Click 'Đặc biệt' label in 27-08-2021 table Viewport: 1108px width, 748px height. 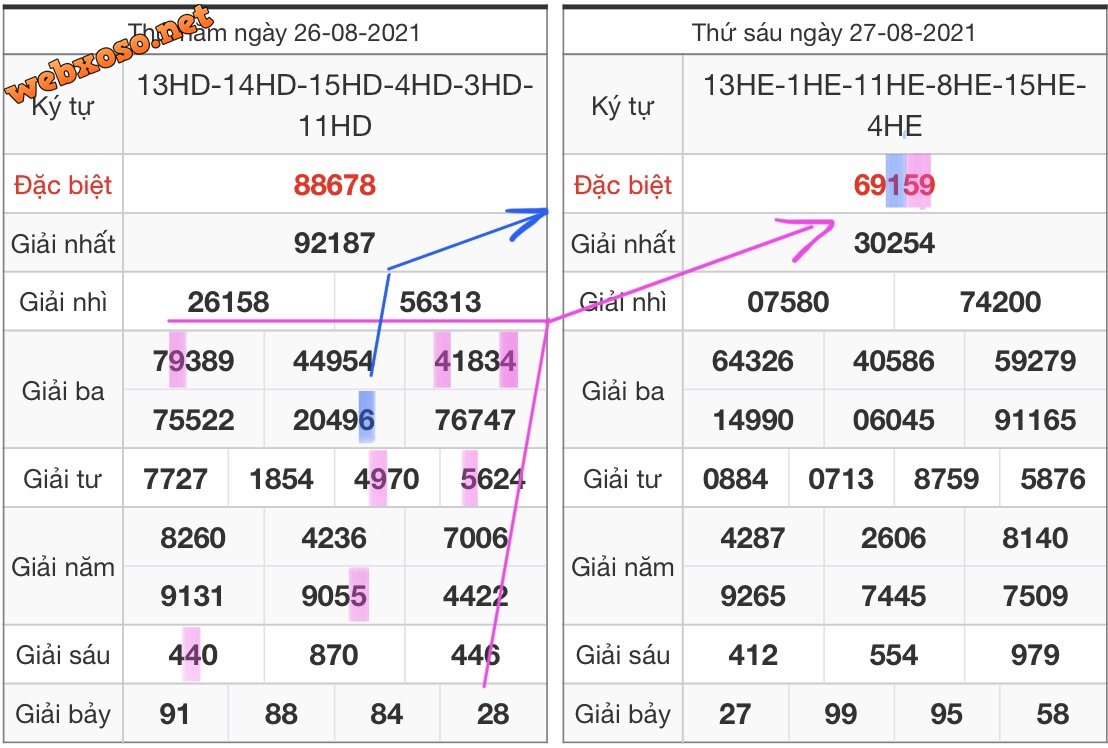point(623,185)
